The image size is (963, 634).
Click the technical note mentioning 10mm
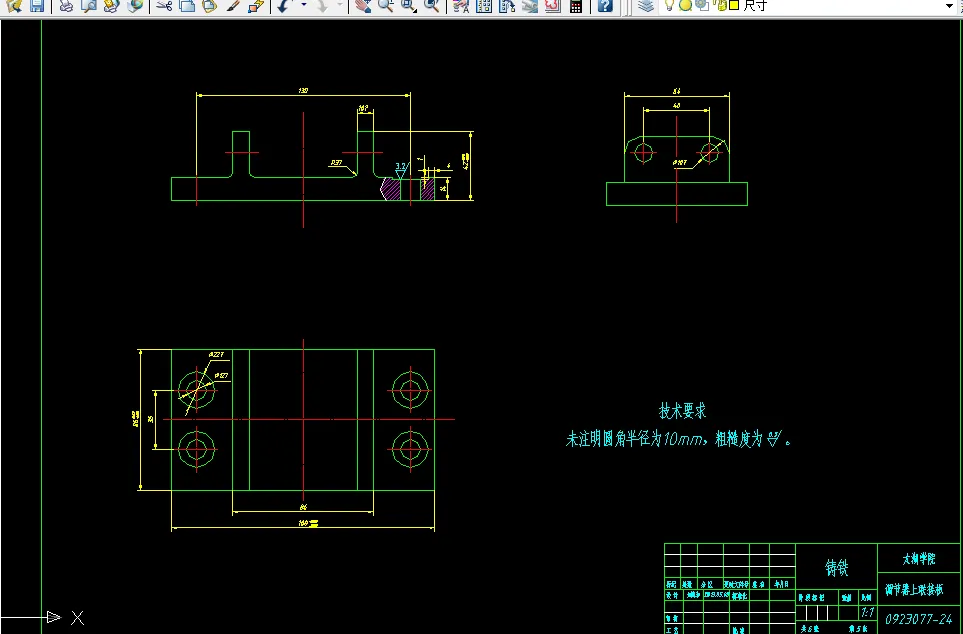point(678,439)
